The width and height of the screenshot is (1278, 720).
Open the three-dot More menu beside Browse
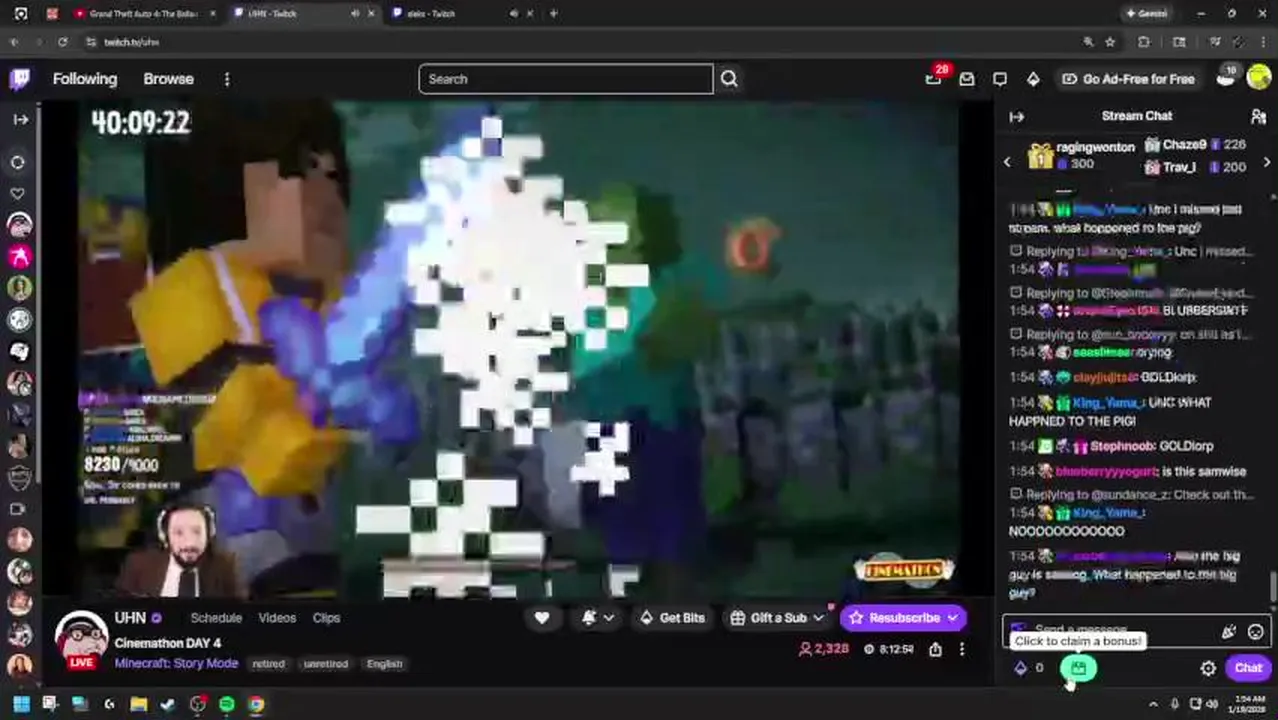pyautogui.click(x=227, y=79)
